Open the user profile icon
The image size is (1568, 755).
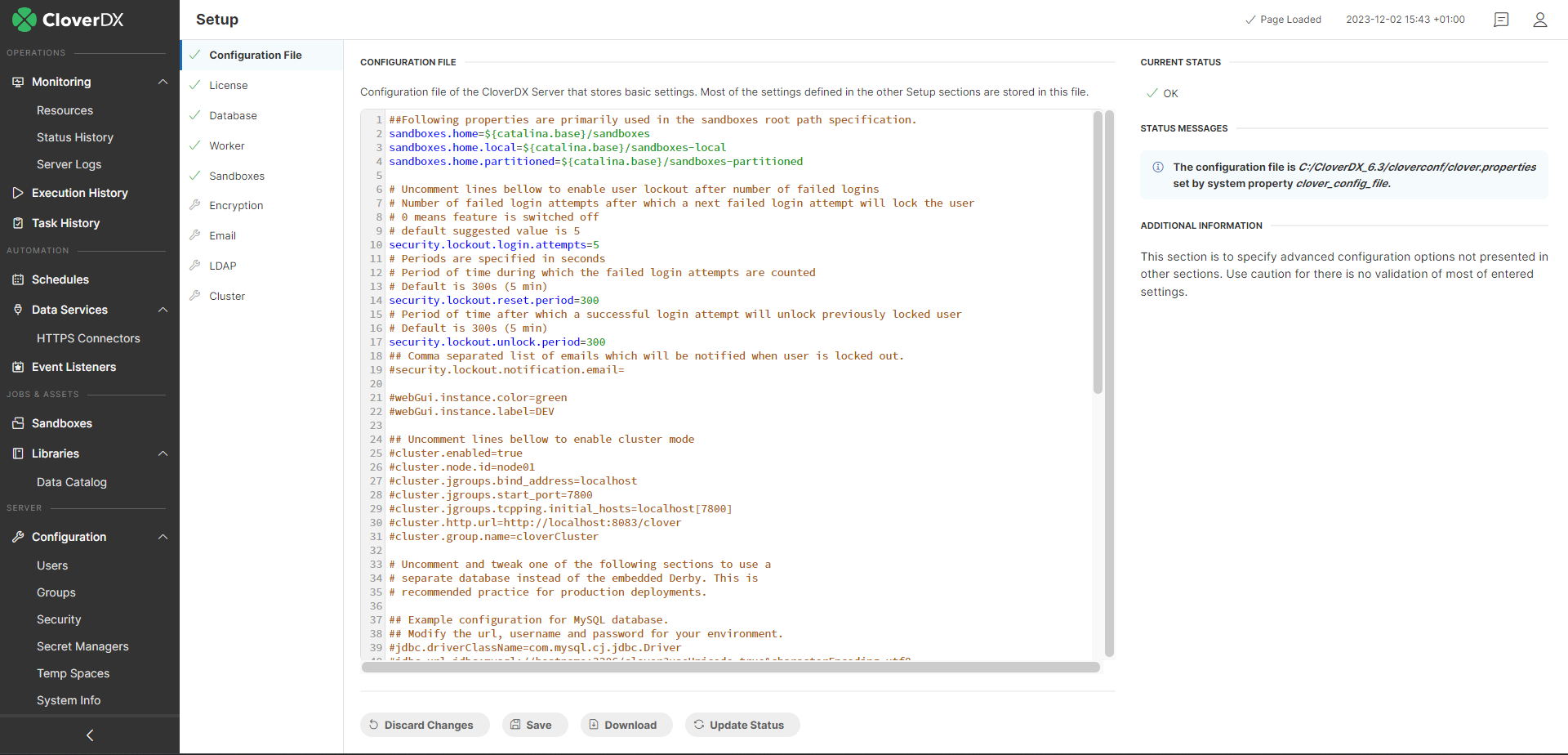[x=1539, y=20]
